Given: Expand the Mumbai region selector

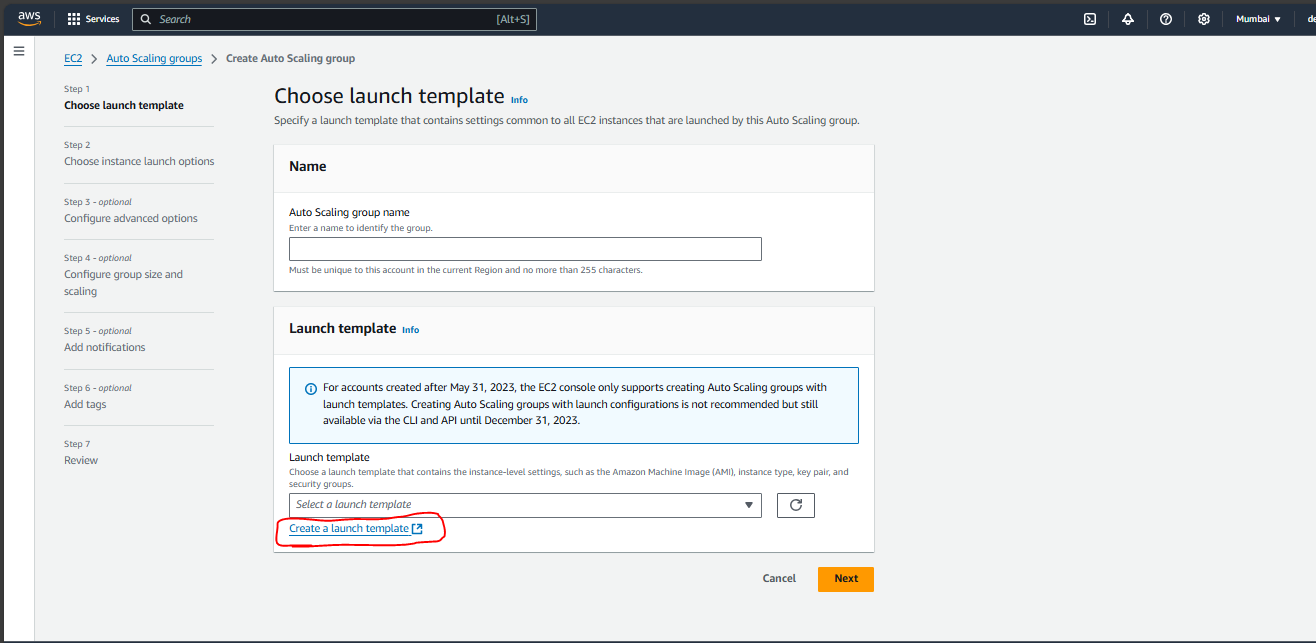Looking at the screenshot, I should pyautogui.click(x=1258, y=19).
